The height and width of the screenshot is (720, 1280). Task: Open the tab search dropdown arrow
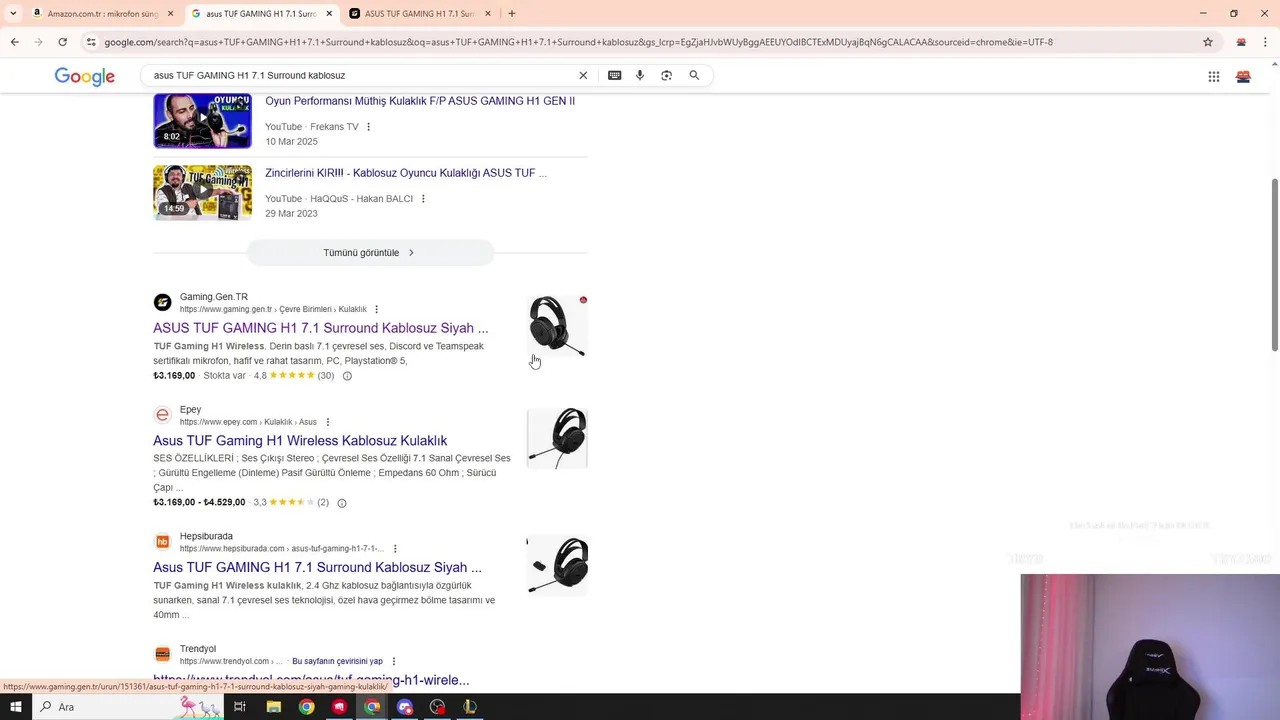(x=13, y=14)
